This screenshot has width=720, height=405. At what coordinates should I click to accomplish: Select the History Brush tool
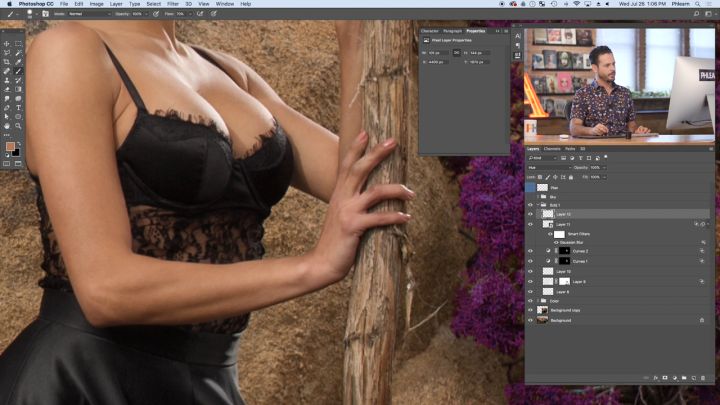pyautogui.click(x=18, y=80)
